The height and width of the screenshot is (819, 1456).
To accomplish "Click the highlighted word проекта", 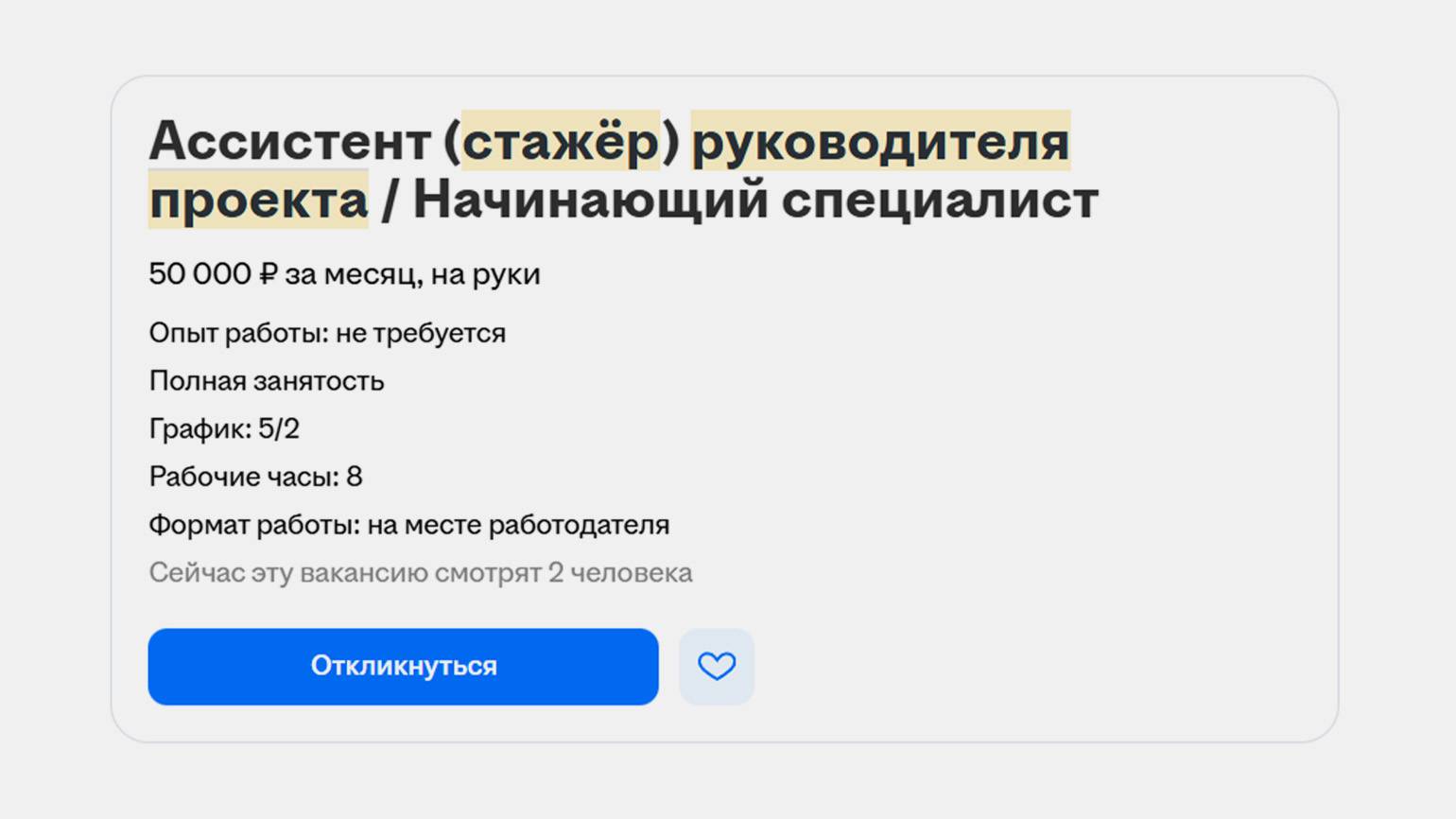I will click(258, 200).
